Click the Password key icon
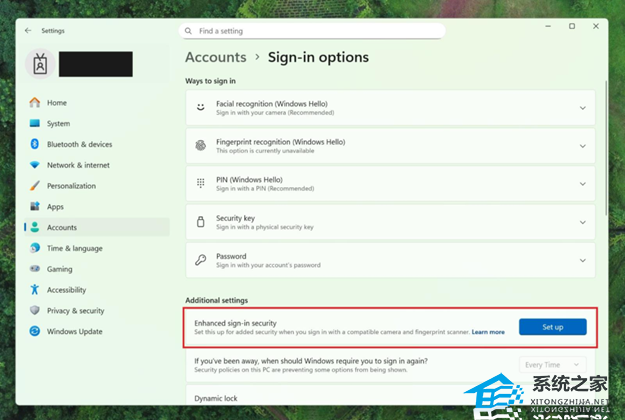 tap(200, 260)
